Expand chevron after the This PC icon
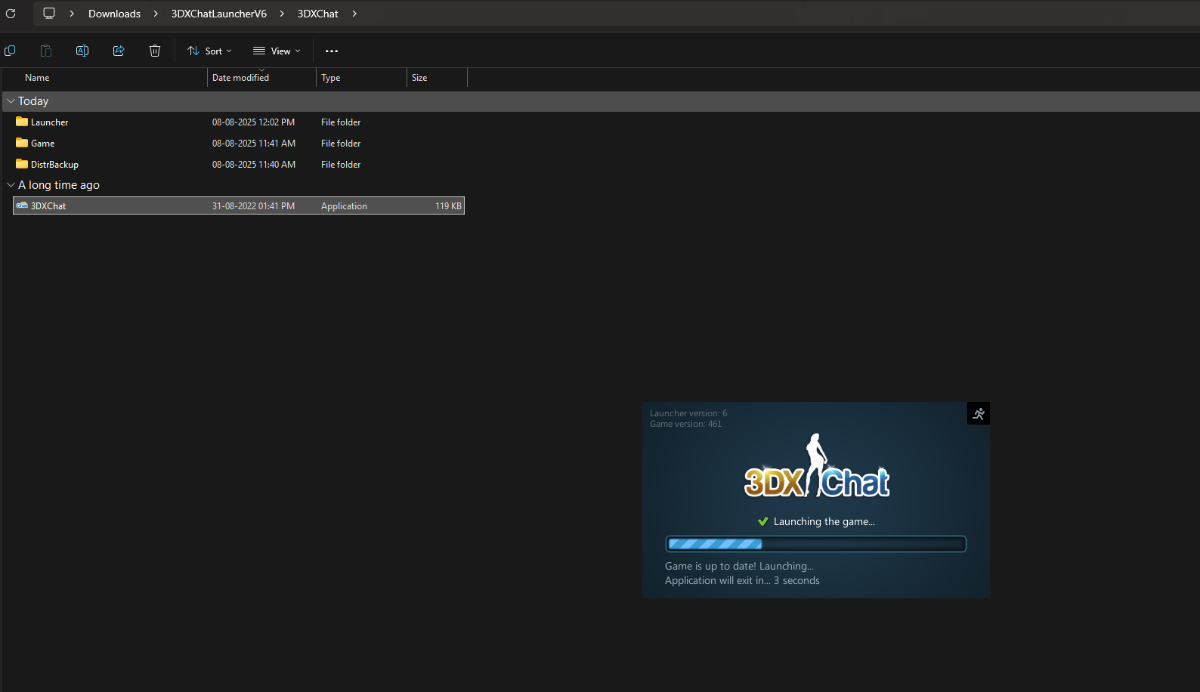Screen dimensions: 1200x692 [x=72, y=14]
